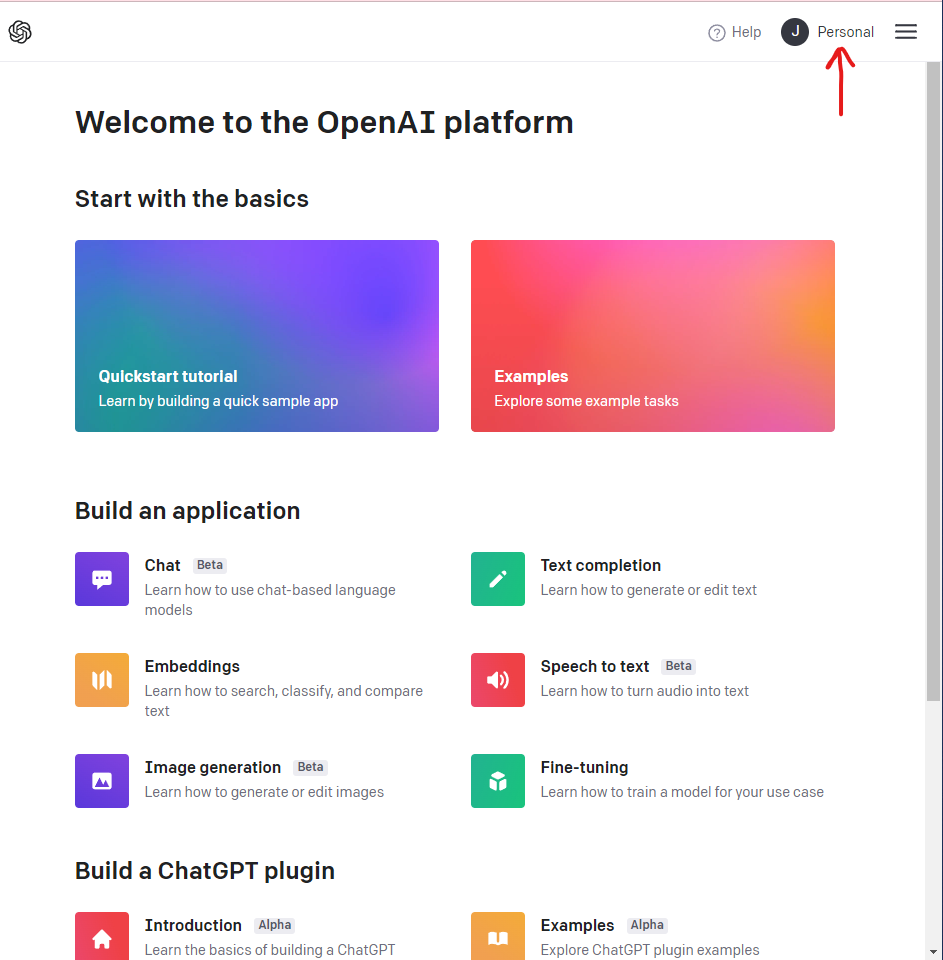
Task: Click 'Build an application' heading
Action: (x=187, y=511)
